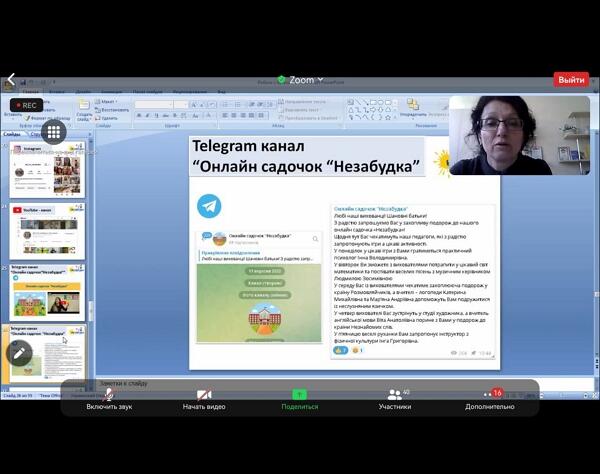
Task: Select the Рецензирование ribbon tab
Action: click(x=190, y=92)
